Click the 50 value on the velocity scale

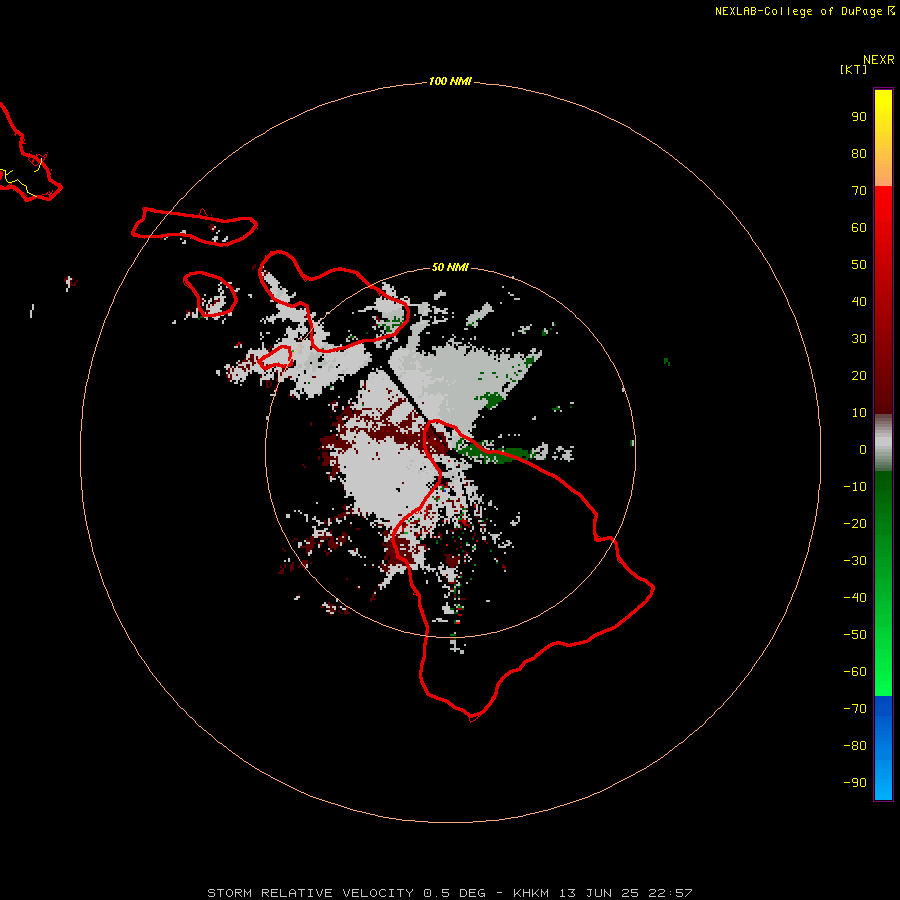(859, 265)
